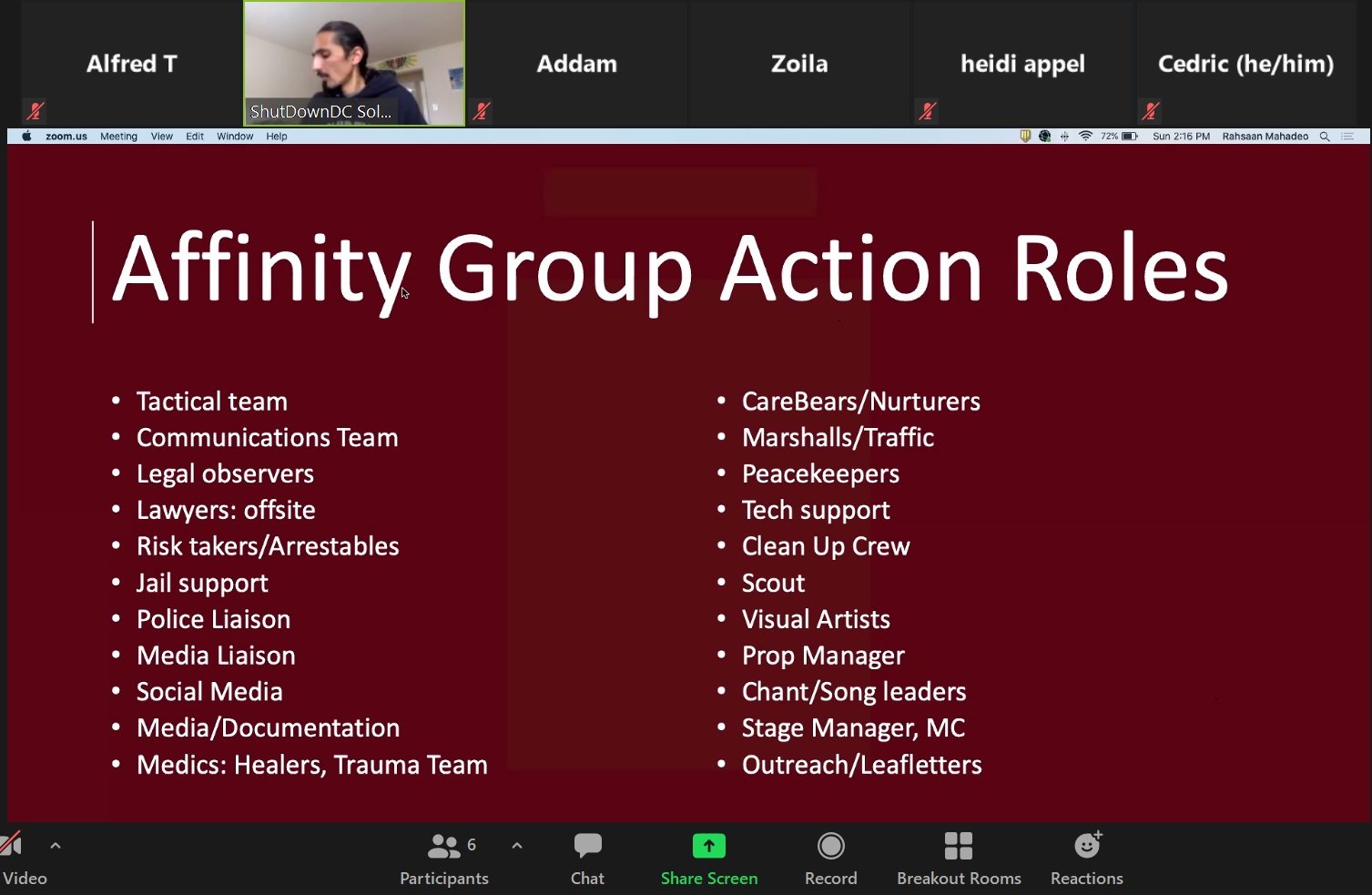Click the Wi-Fi status icon
Viewport: 1372px width, 895px height.
[1085, 137]
